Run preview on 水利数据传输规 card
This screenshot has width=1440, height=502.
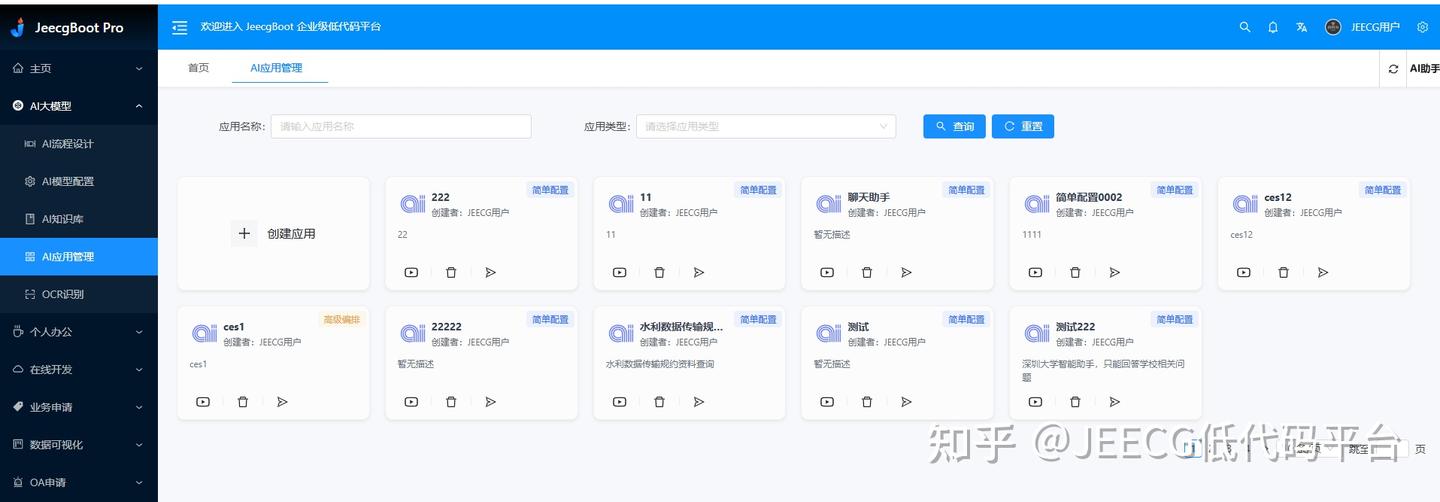pos(619,402)
